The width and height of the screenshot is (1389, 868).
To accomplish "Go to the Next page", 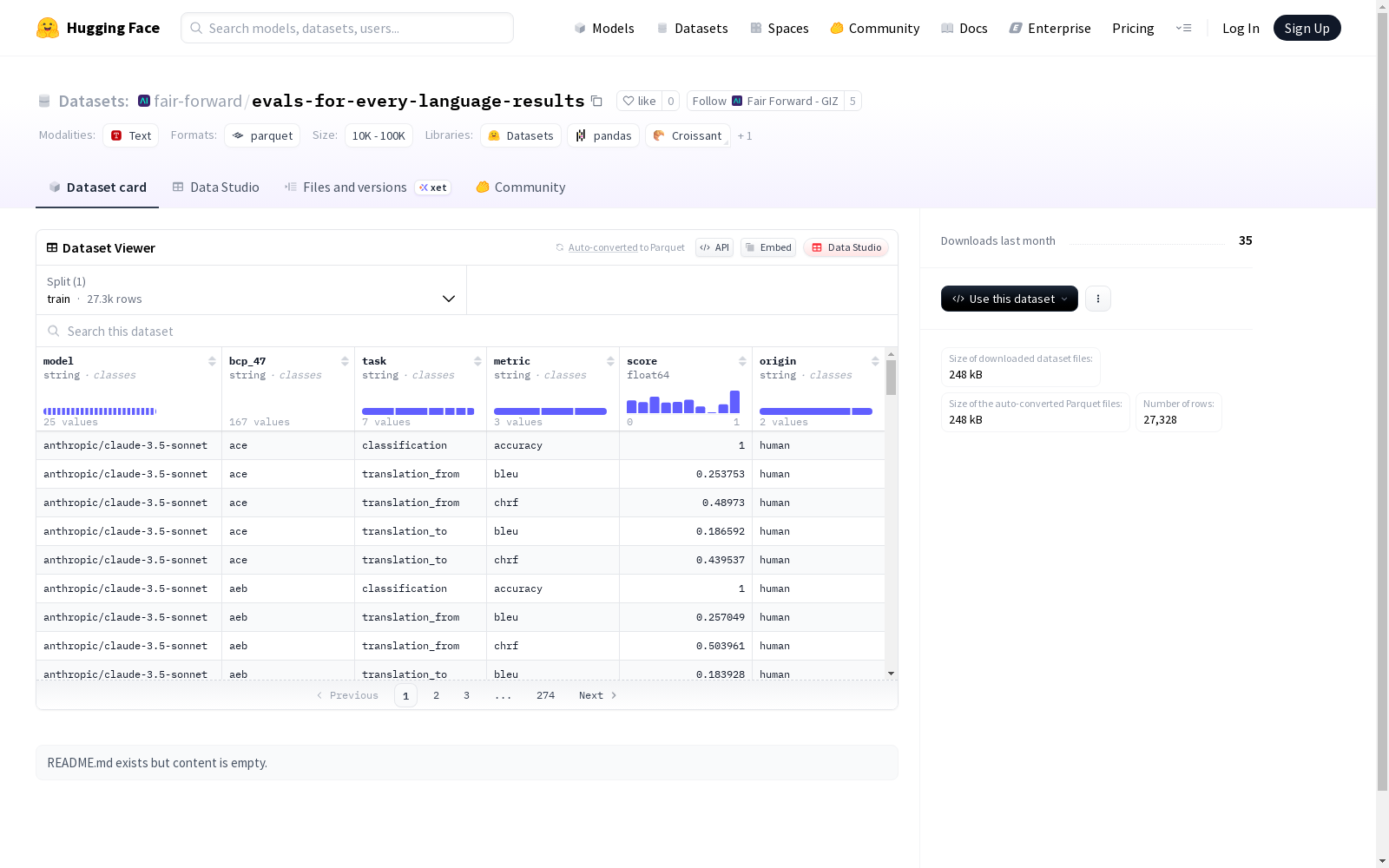I will pos(598,695).
